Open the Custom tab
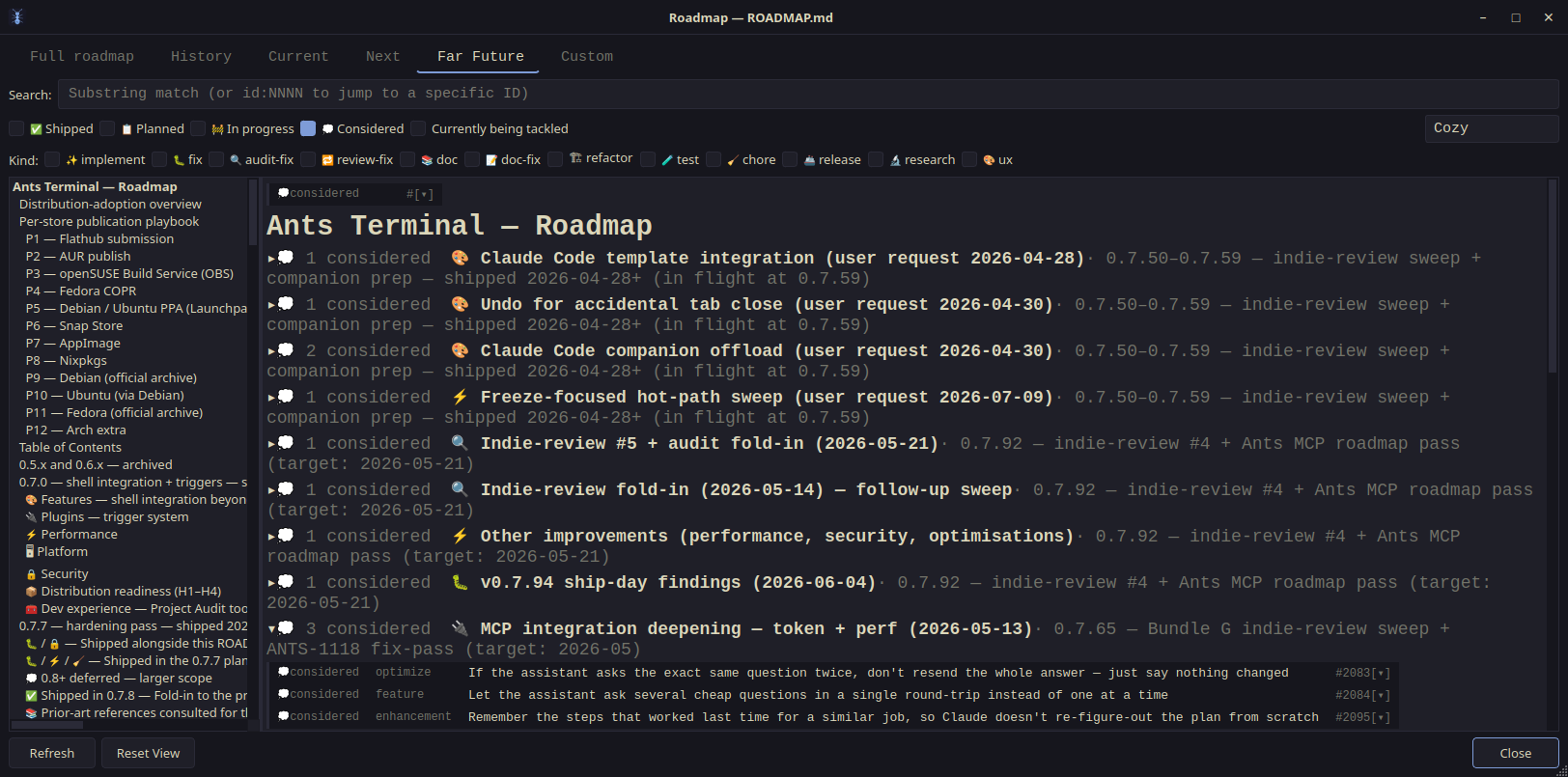The width and height of the screenshot is (1568, 777). point(587,56)
